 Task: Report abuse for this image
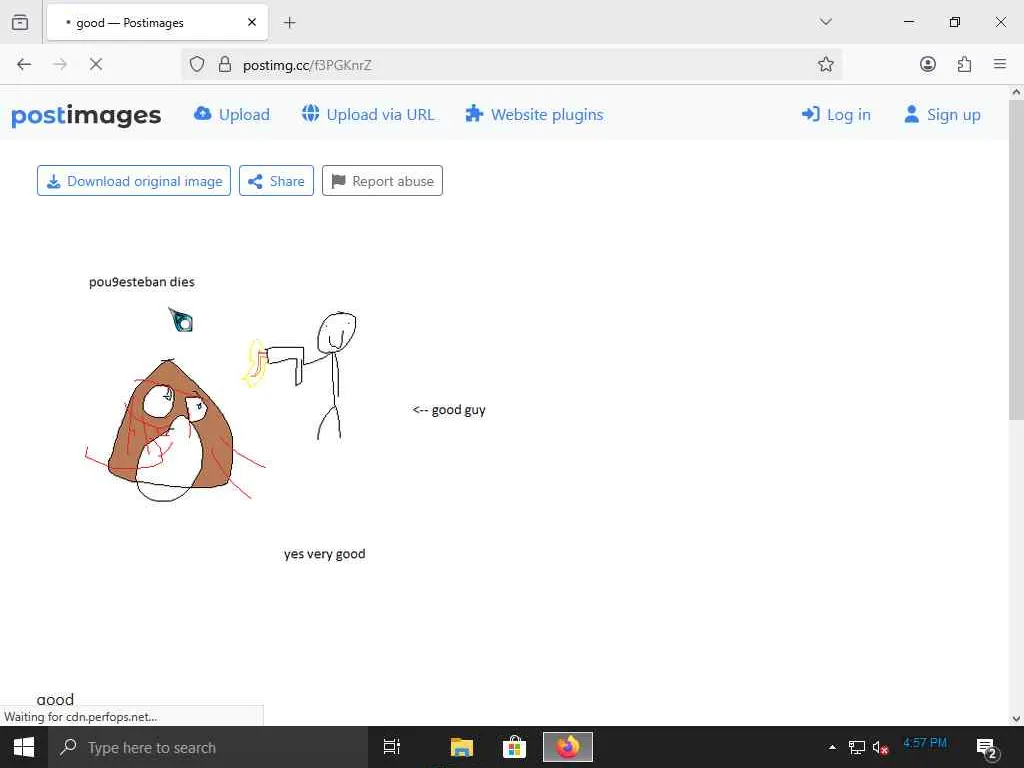click(382, 181)
